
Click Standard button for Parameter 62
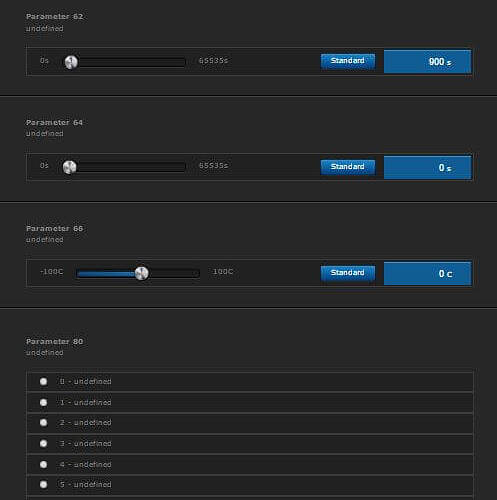coord(348,61)
